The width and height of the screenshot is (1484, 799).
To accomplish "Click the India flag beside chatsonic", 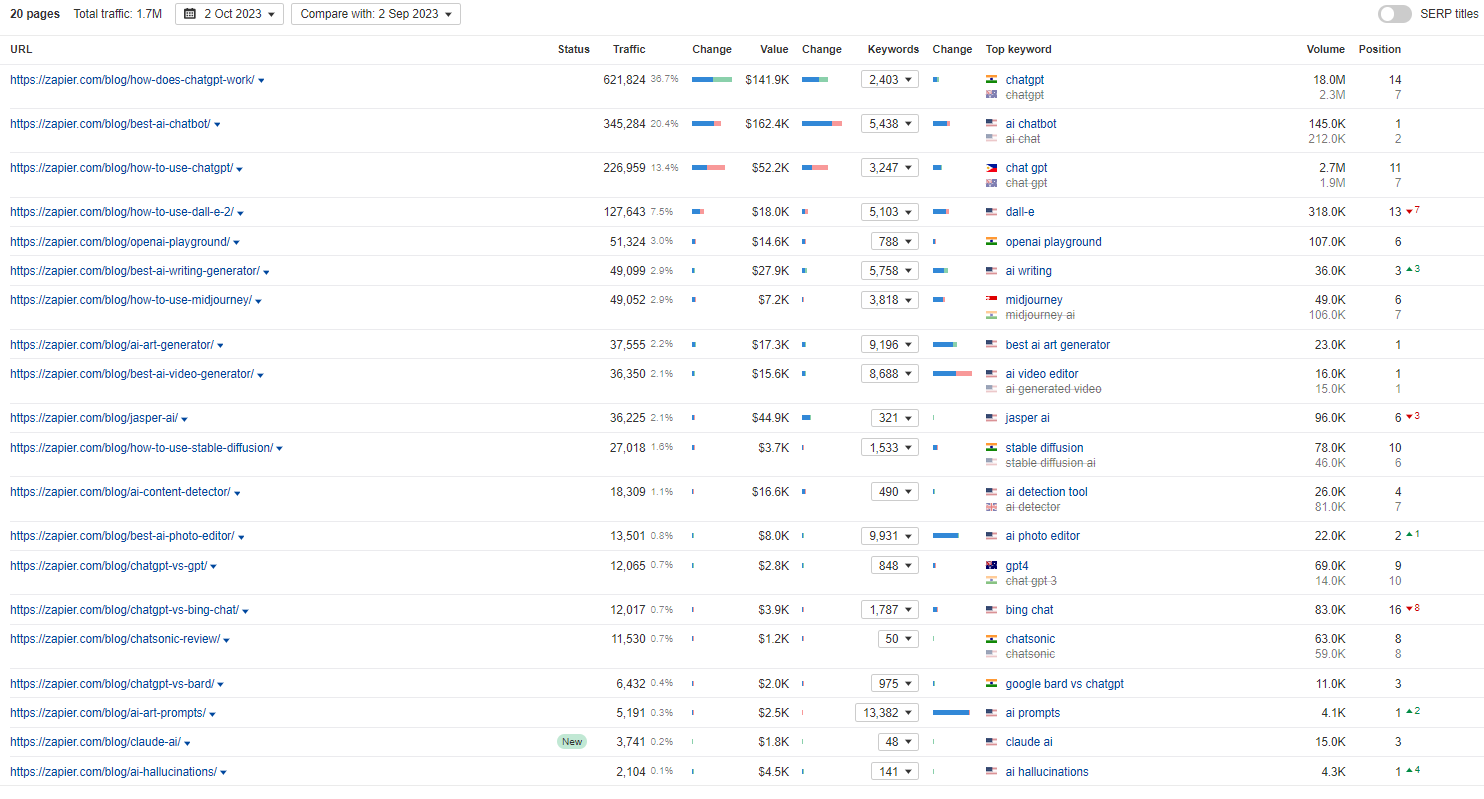I will (x=991, y=639).
